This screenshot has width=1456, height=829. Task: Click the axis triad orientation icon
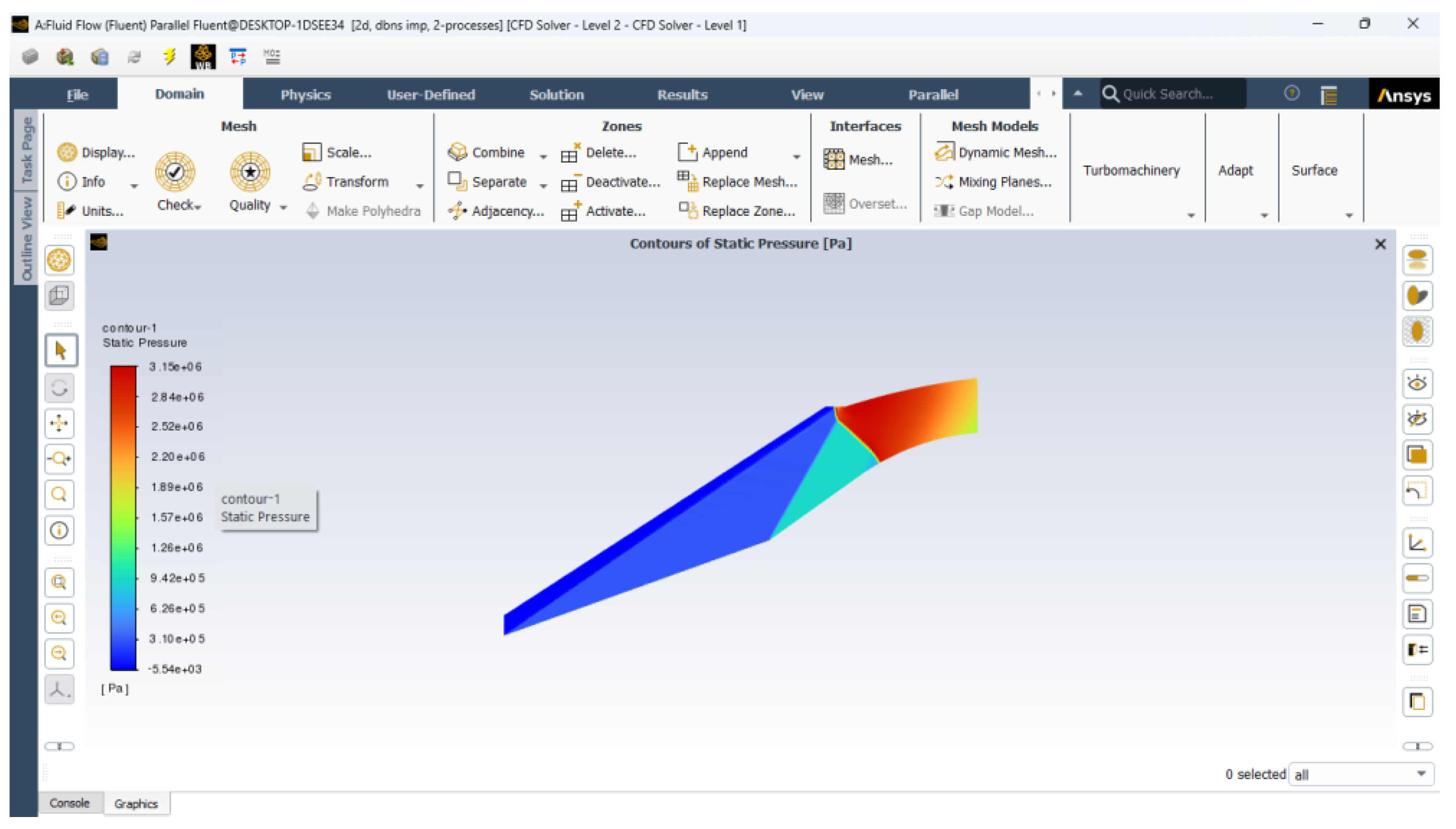[60, 689]
